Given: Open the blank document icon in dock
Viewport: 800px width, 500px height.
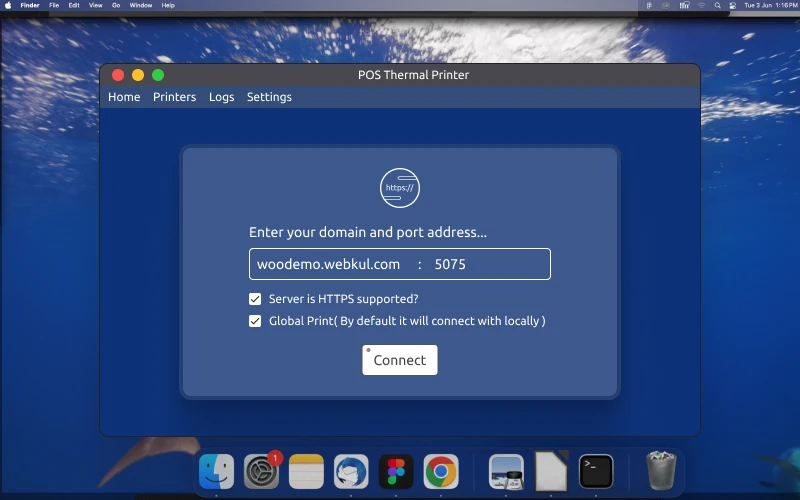Looking at the screenshot, I should click(x=551, y=470).
